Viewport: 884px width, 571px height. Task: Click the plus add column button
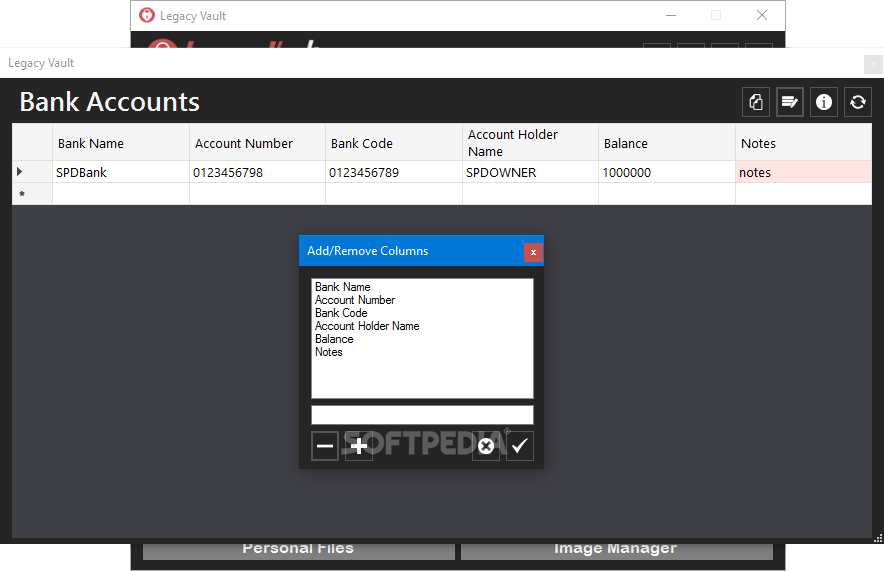[x=359, y=446]
